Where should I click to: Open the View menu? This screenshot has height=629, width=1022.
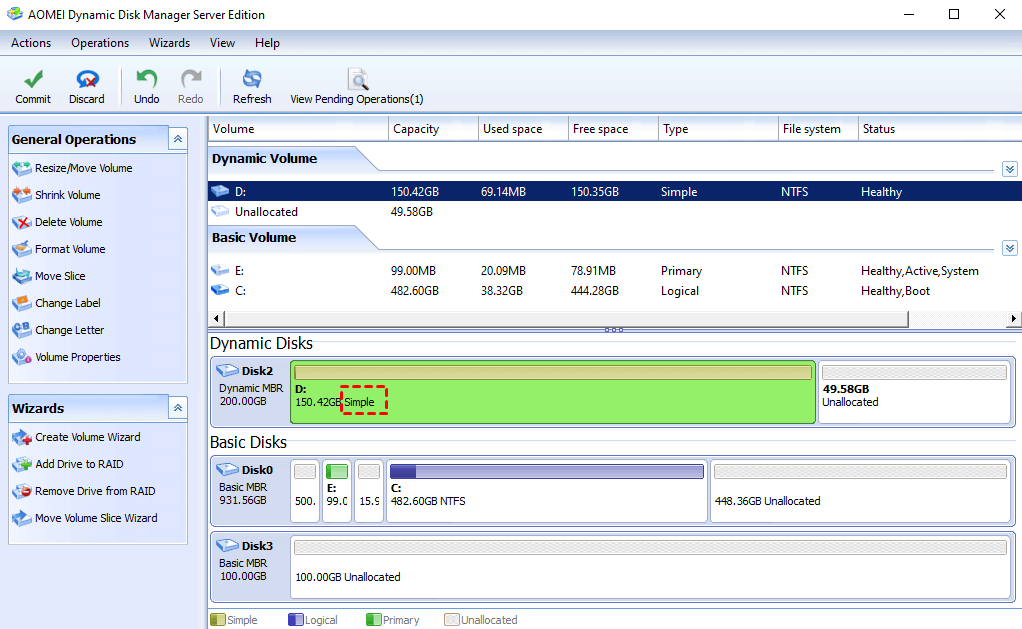(x=222, y=43)
